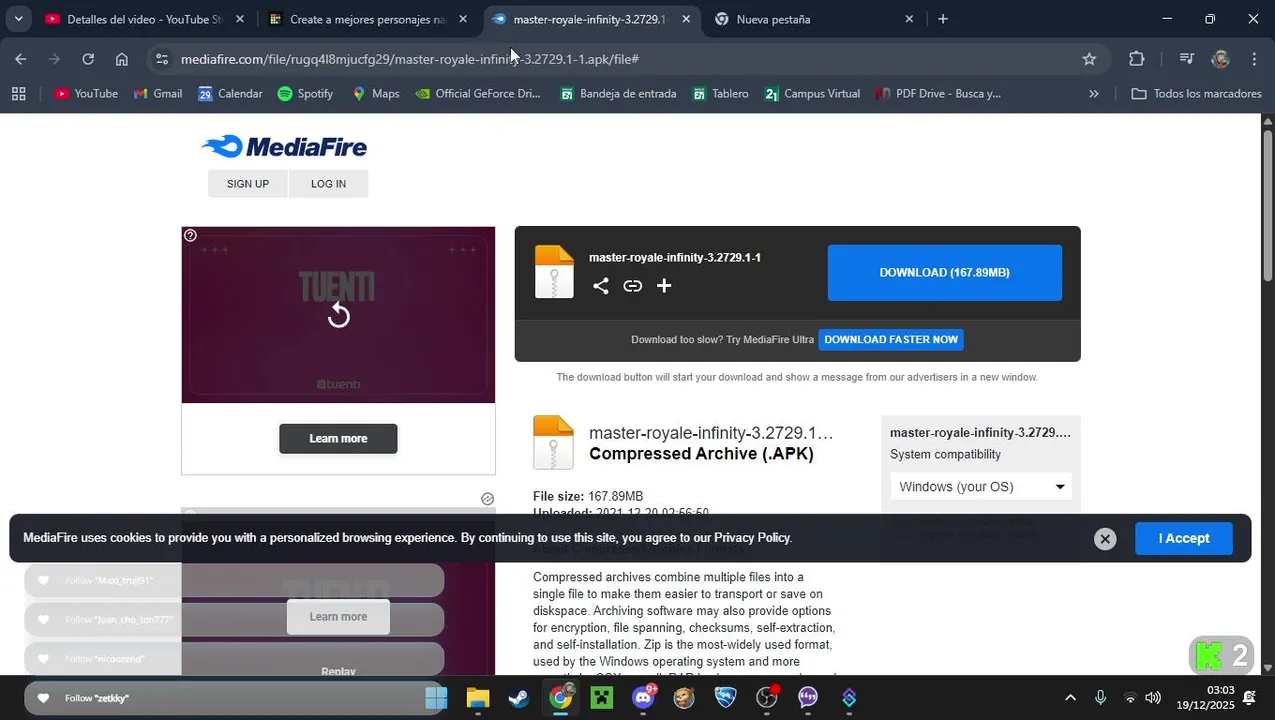1275x720 pixels.
Task: Bookmark this page with the star icon
Action: point(1089,59)
